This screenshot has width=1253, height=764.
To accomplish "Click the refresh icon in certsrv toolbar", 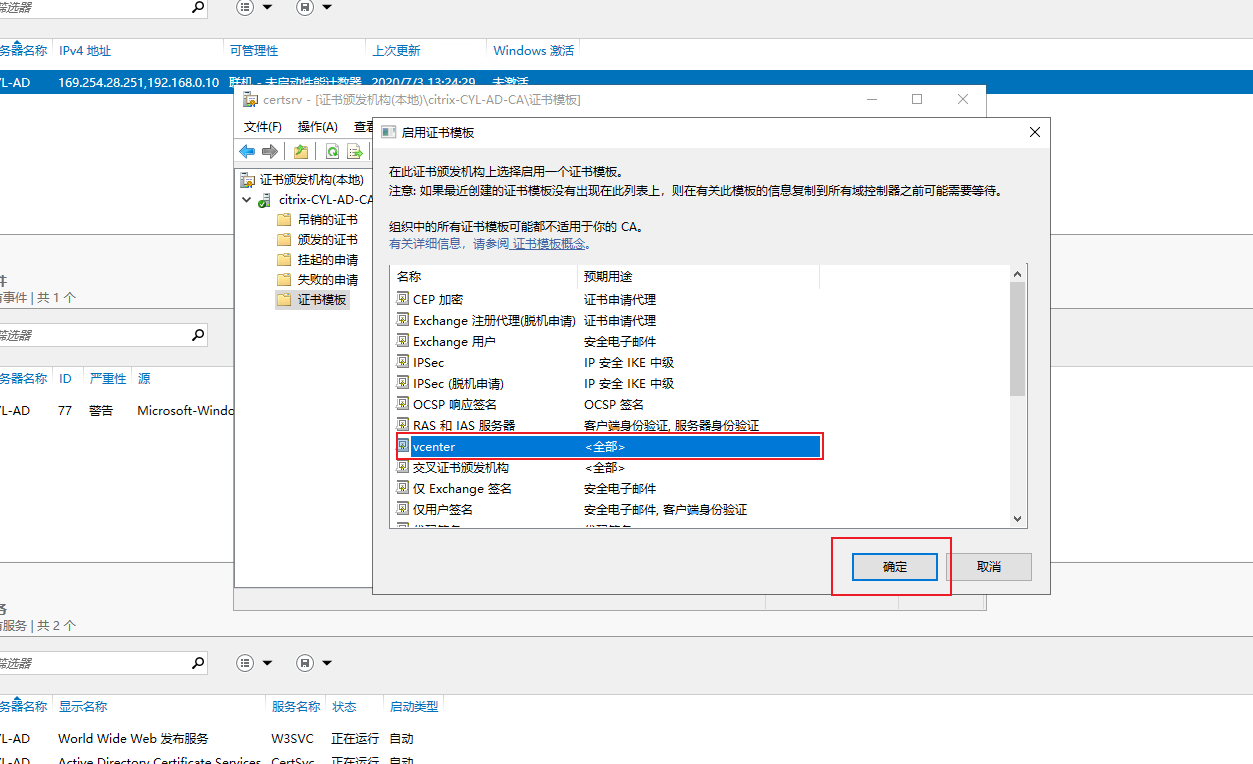I will (x=331, y=151).
